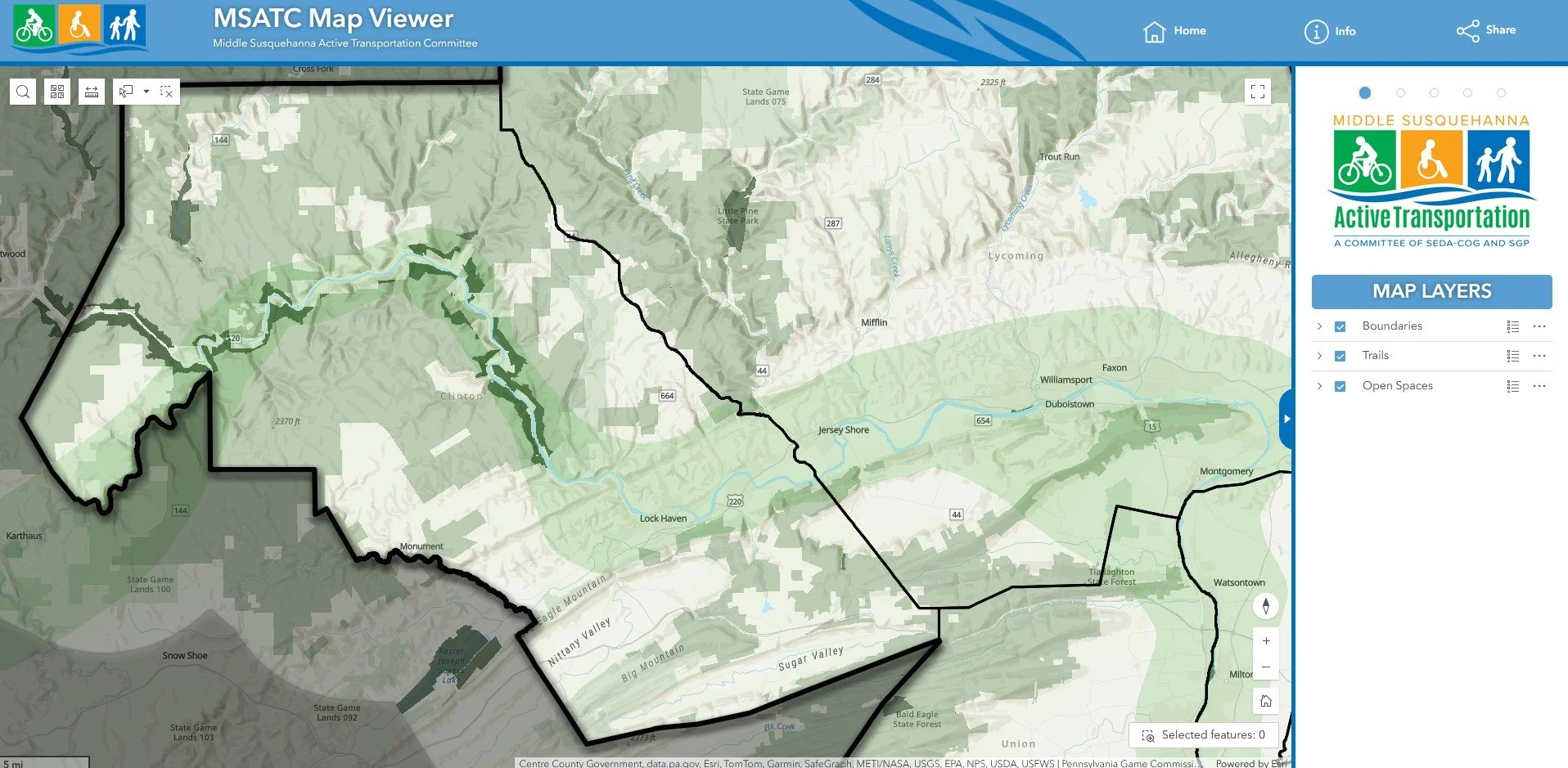Click the MSATC logo in the header

pyautogui.click(x=79, y=28)
